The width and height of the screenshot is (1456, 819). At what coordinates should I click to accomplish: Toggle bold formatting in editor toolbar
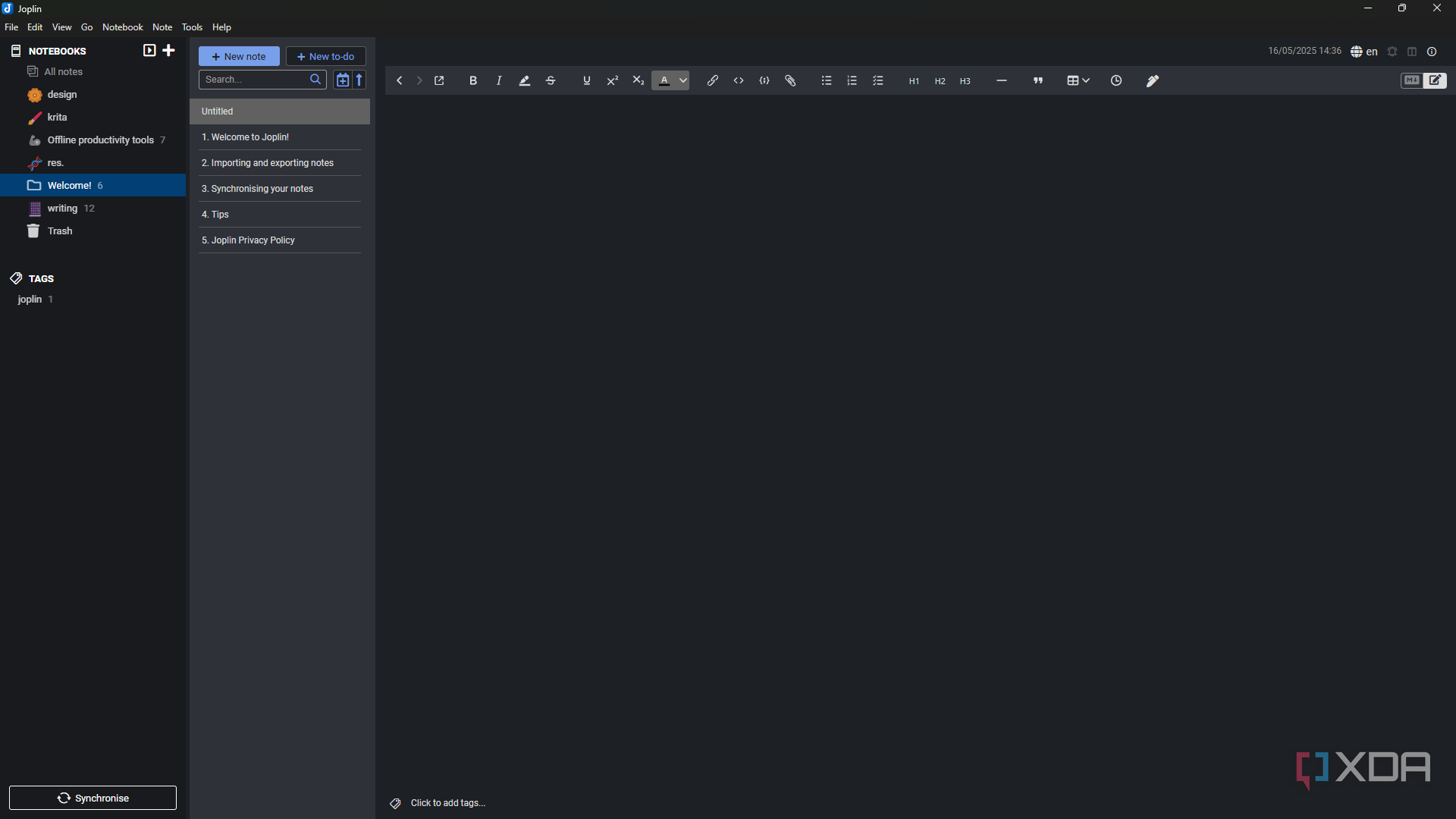click(x=473, y=80)
